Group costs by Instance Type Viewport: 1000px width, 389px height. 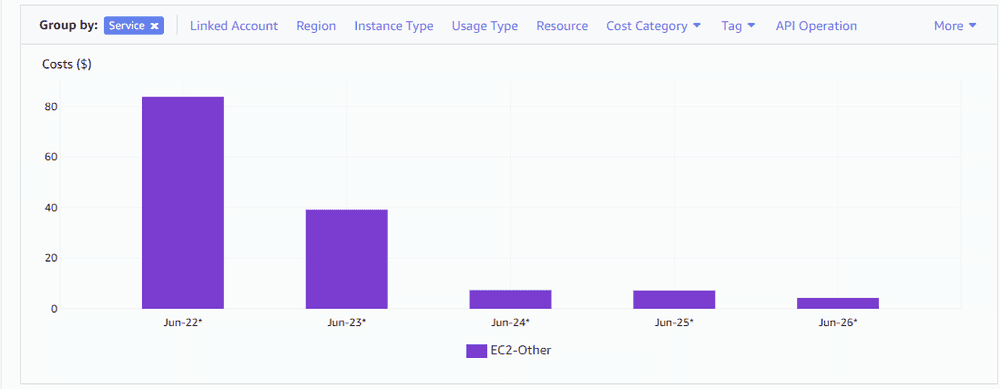tap(393, 26)
